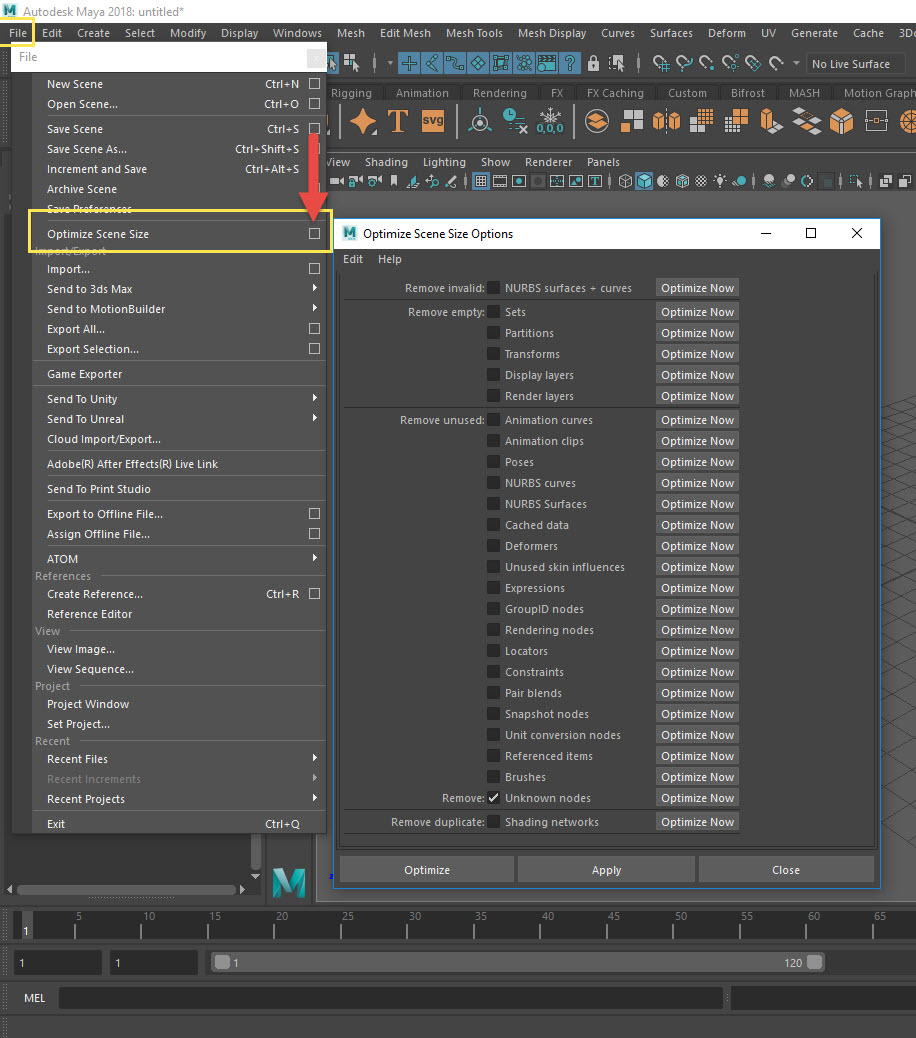
Task: Click Optimize Now for Unknown nodes
Action: pos(698,798)
